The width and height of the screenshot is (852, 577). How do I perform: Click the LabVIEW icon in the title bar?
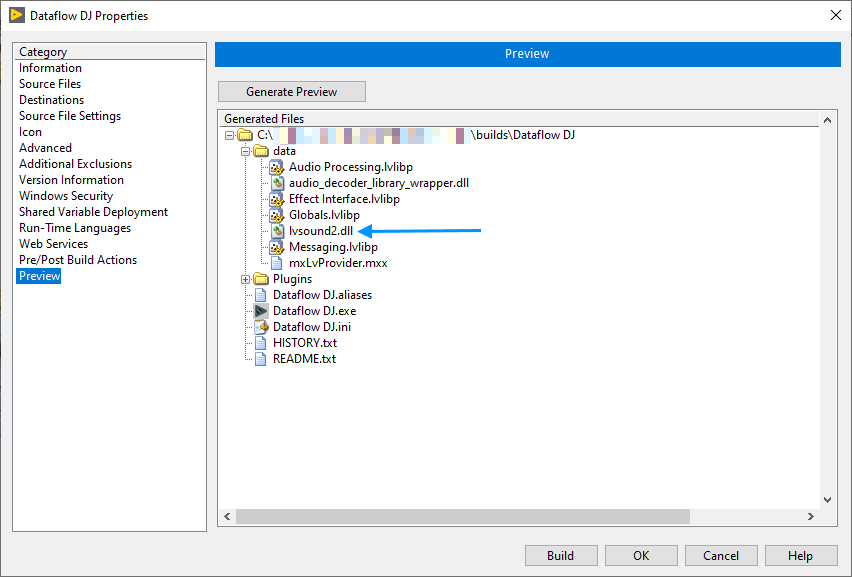click(x=17, y=15)
